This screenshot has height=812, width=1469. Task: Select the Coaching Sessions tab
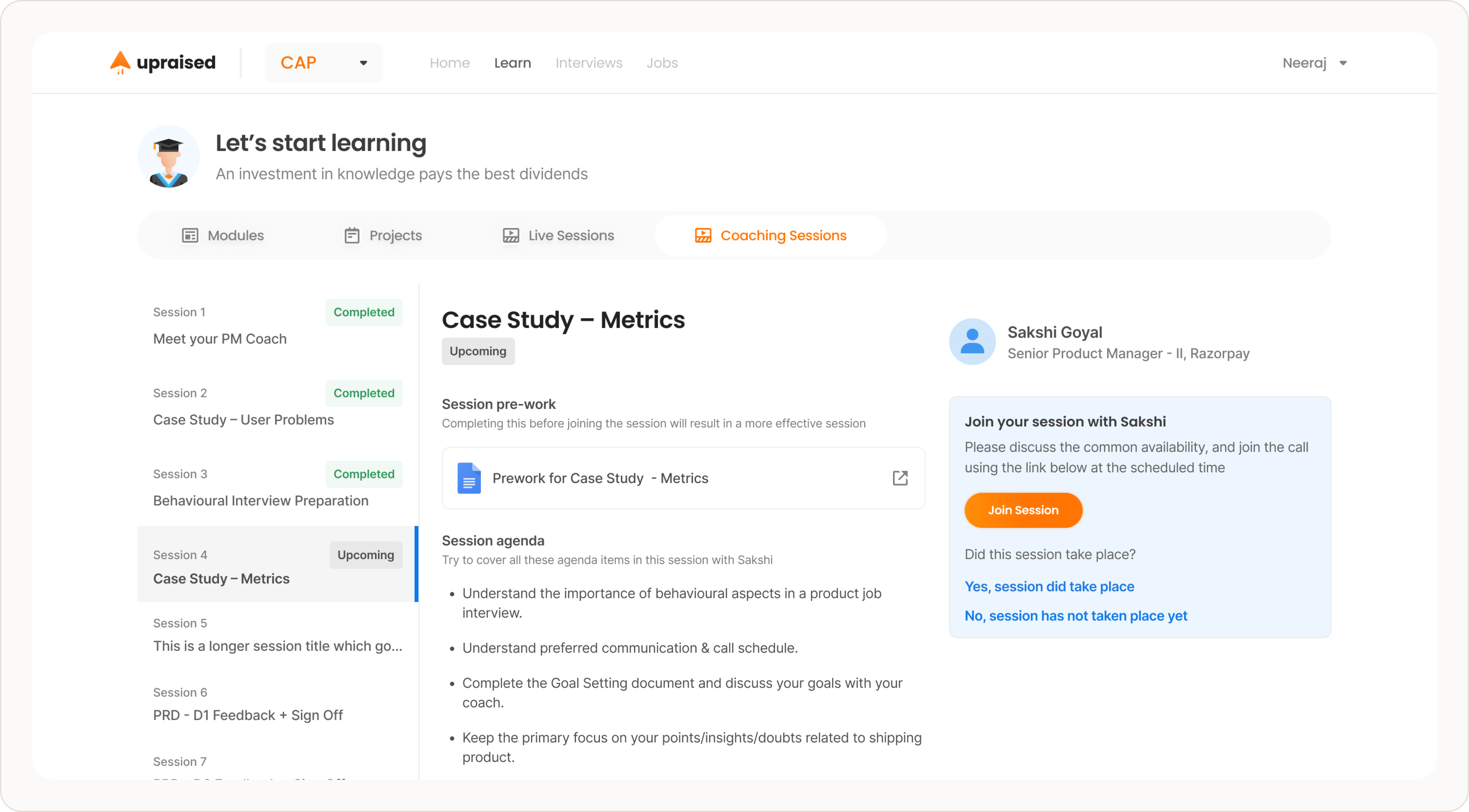(770, 235)
